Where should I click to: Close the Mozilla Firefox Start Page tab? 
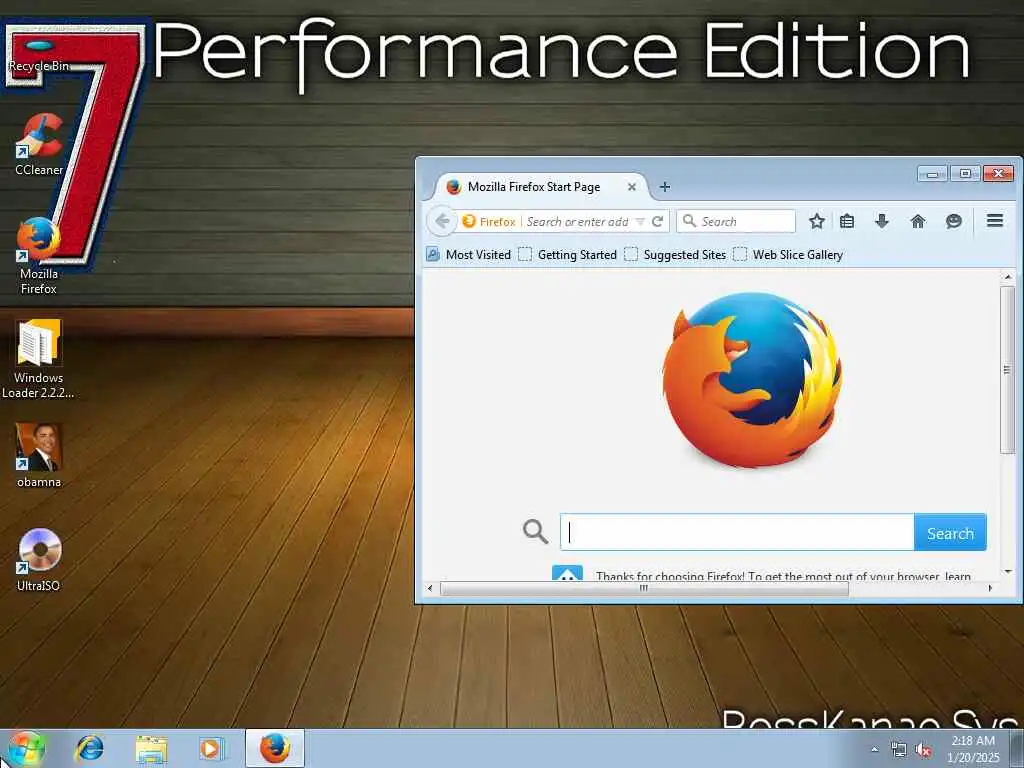click(x=632, y=187)
